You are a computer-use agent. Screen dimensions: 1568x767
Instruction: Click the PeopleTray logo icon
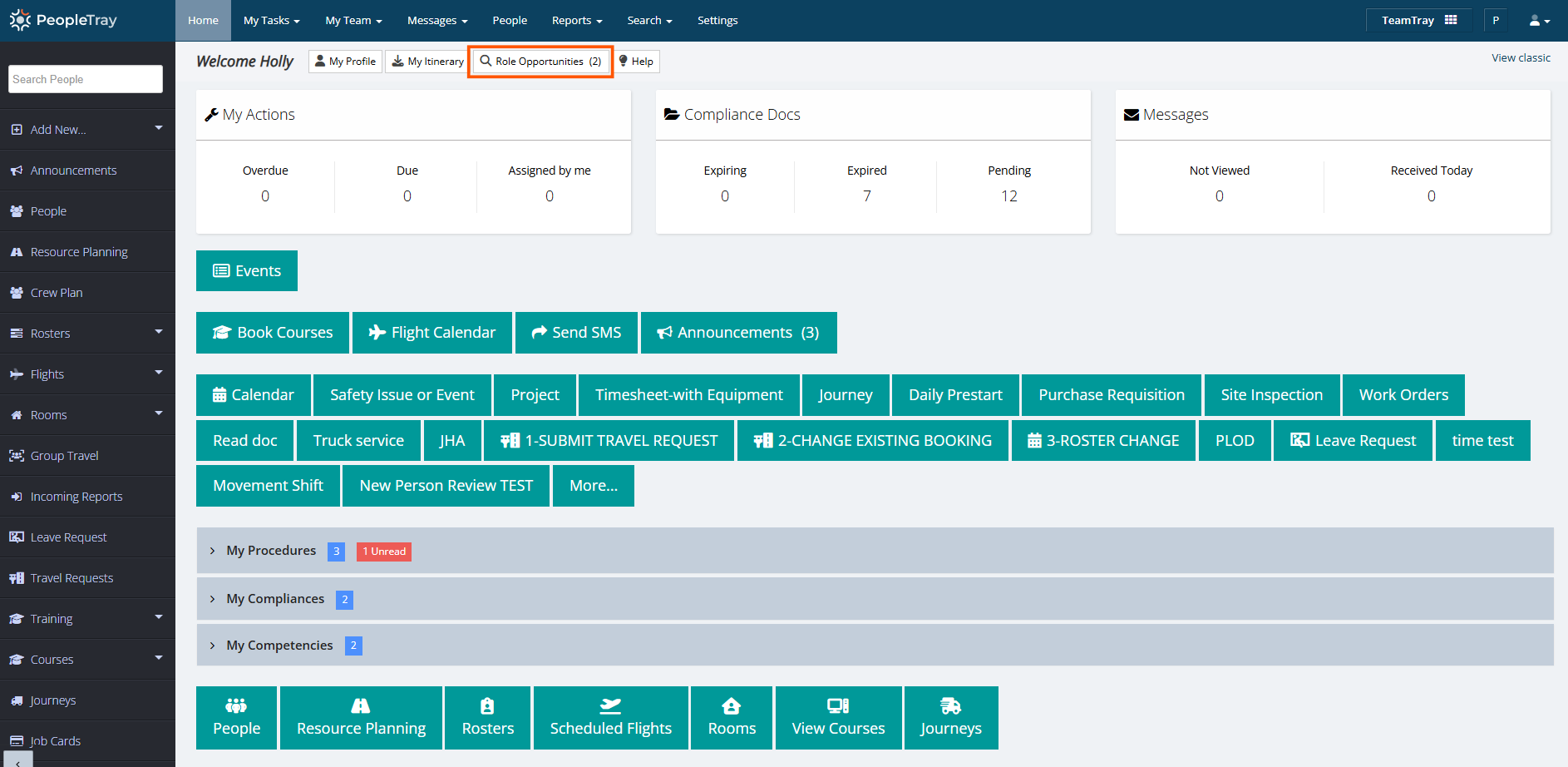(20, 20)
